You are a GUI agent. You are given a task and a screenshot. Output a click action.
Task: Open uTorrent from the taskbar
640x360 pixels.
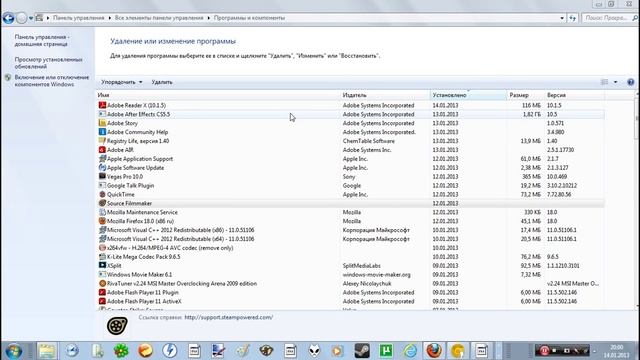(386, 351)
